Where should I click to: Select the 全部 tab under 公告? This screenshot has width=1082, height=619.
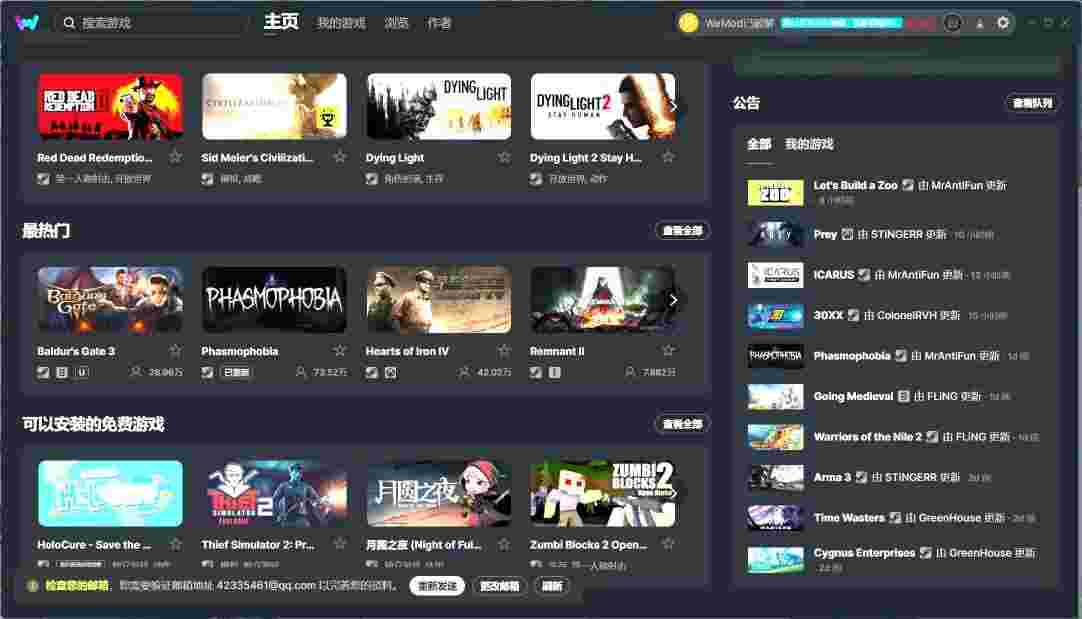coord(759,144)
